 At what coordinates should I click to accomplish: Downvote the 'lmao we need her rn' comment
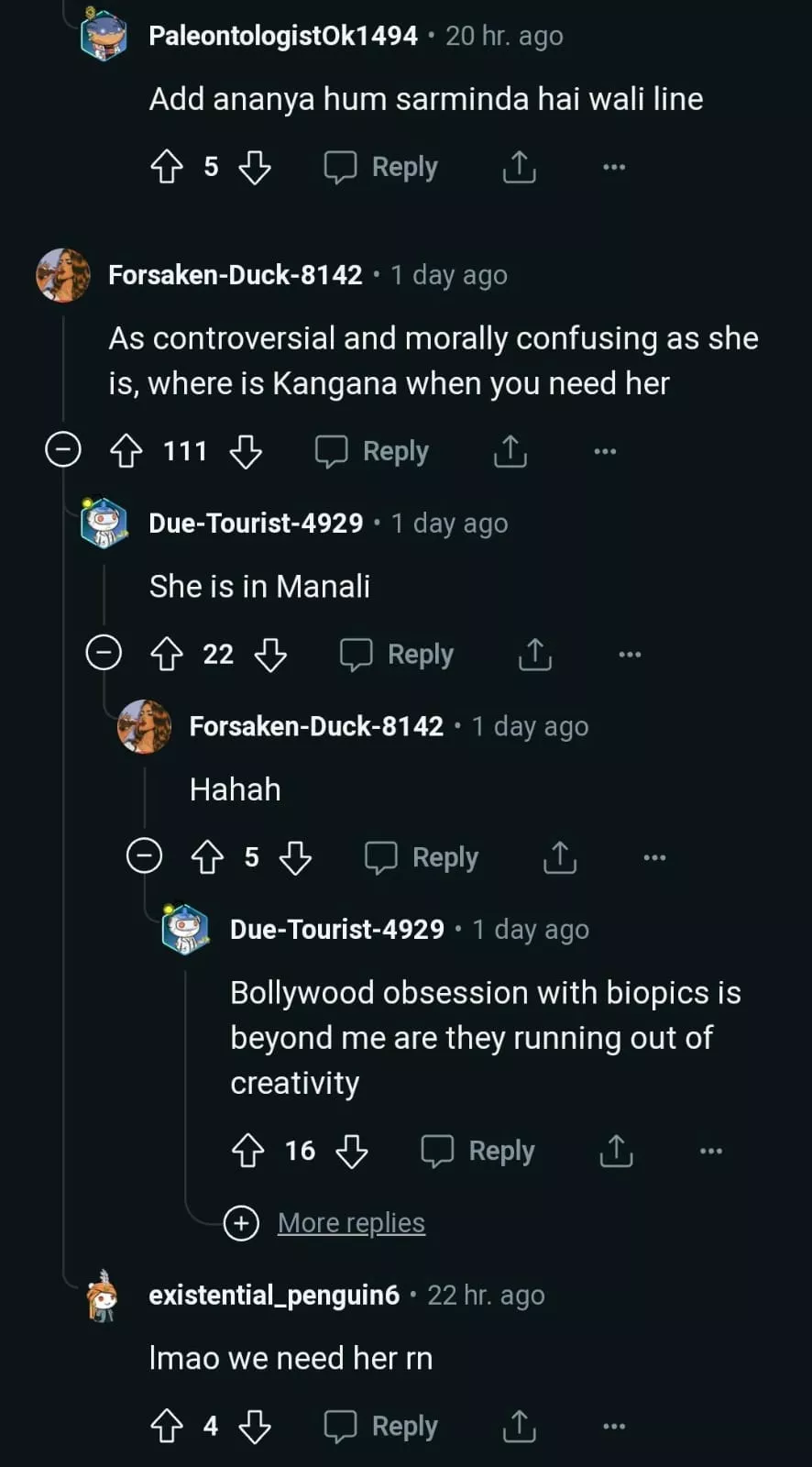click(x=255, y=1426)
